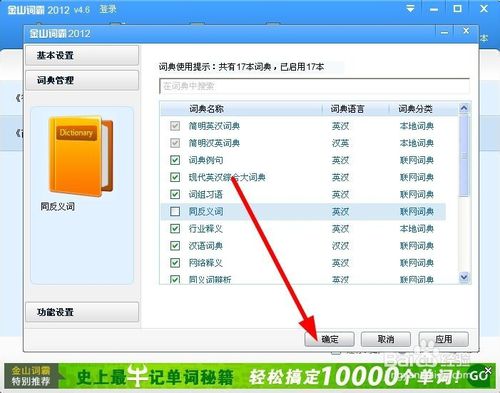Viewport: 500px width, 393px height.
Task: Uncheck the 现代英汉综合大词典 checkbox
Action: (175, 177)
